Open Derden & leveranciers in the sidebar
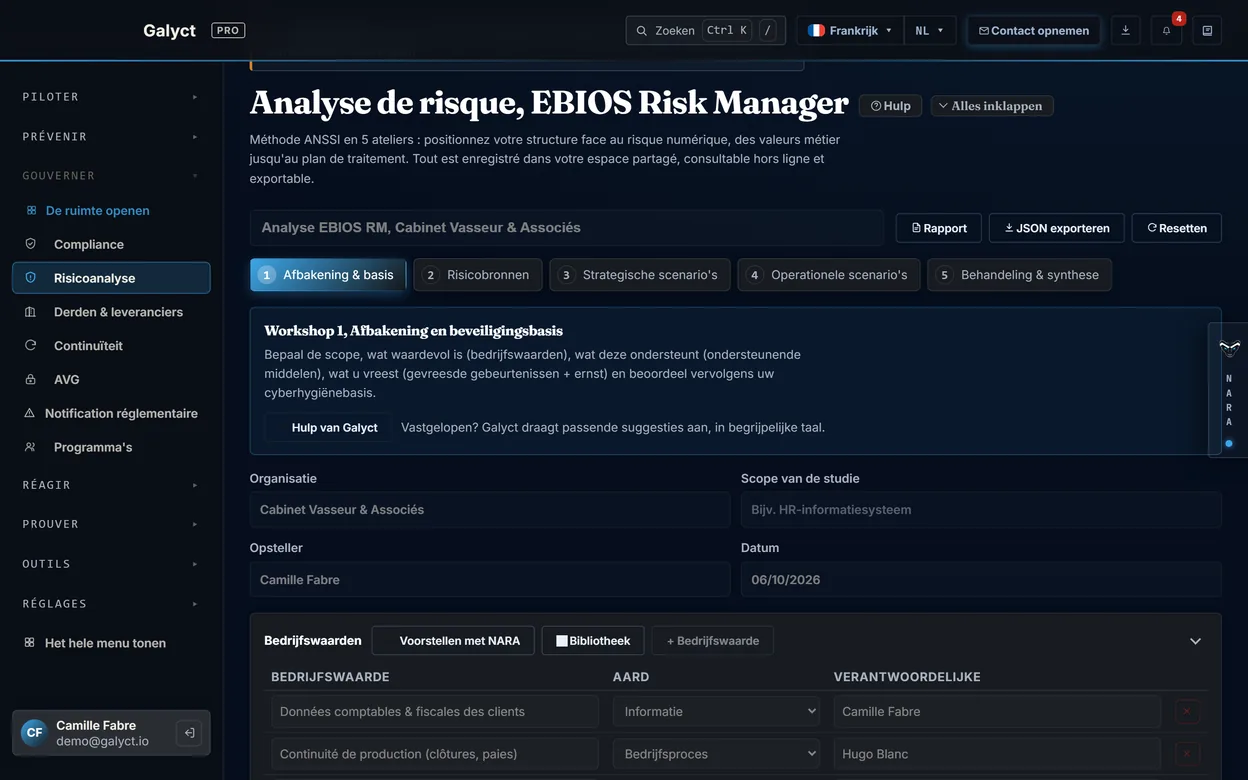This screenshot has height=780, width=1248. pyautogui.click(x=111, y=312)
